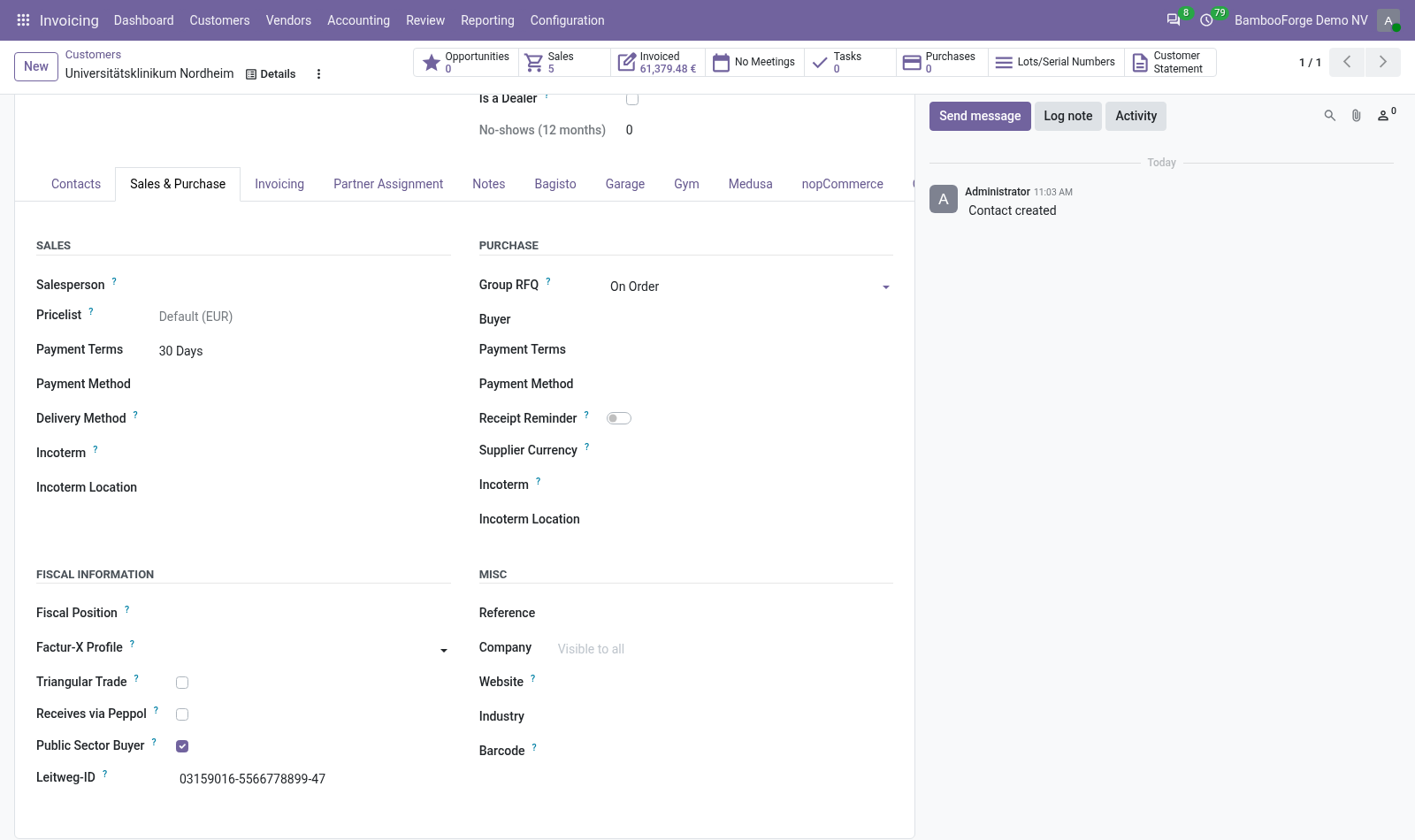Viewport: 1415px width, 840px height.
Task: Go to the next record arrow
Action: (x=1382, y=62)
